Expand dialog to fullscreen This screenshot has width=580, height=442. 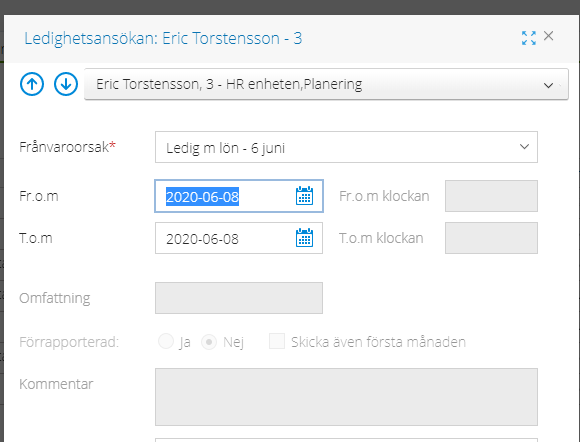(x=529, y=38)
